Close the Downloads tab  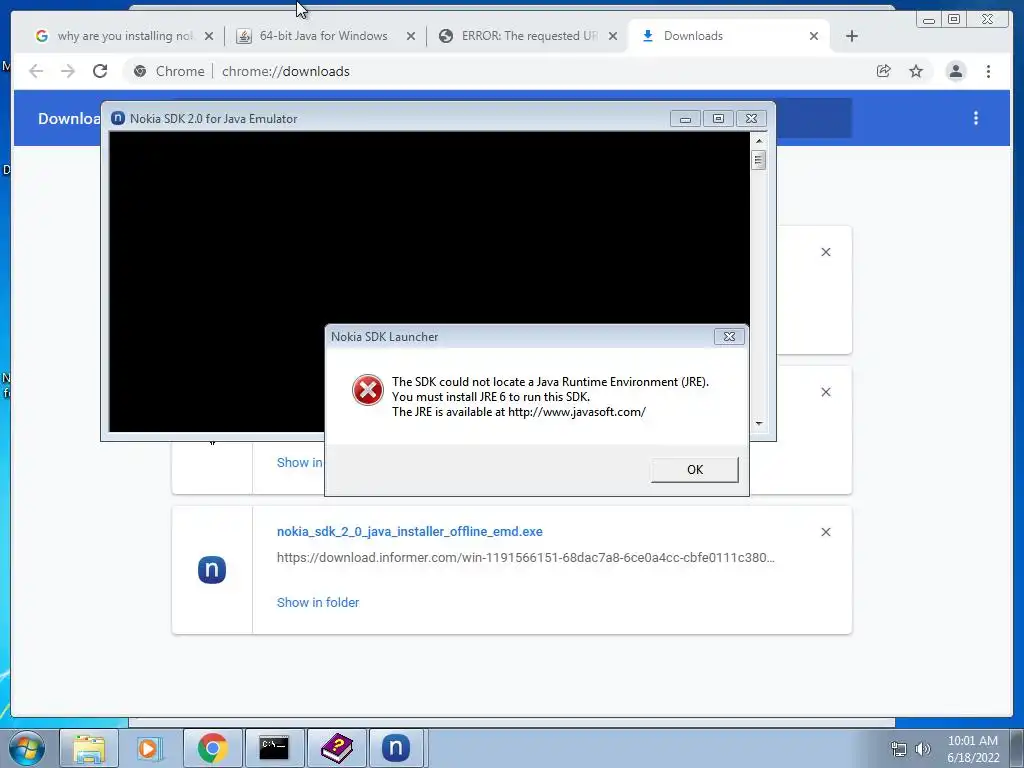click(x=814, y=36)
